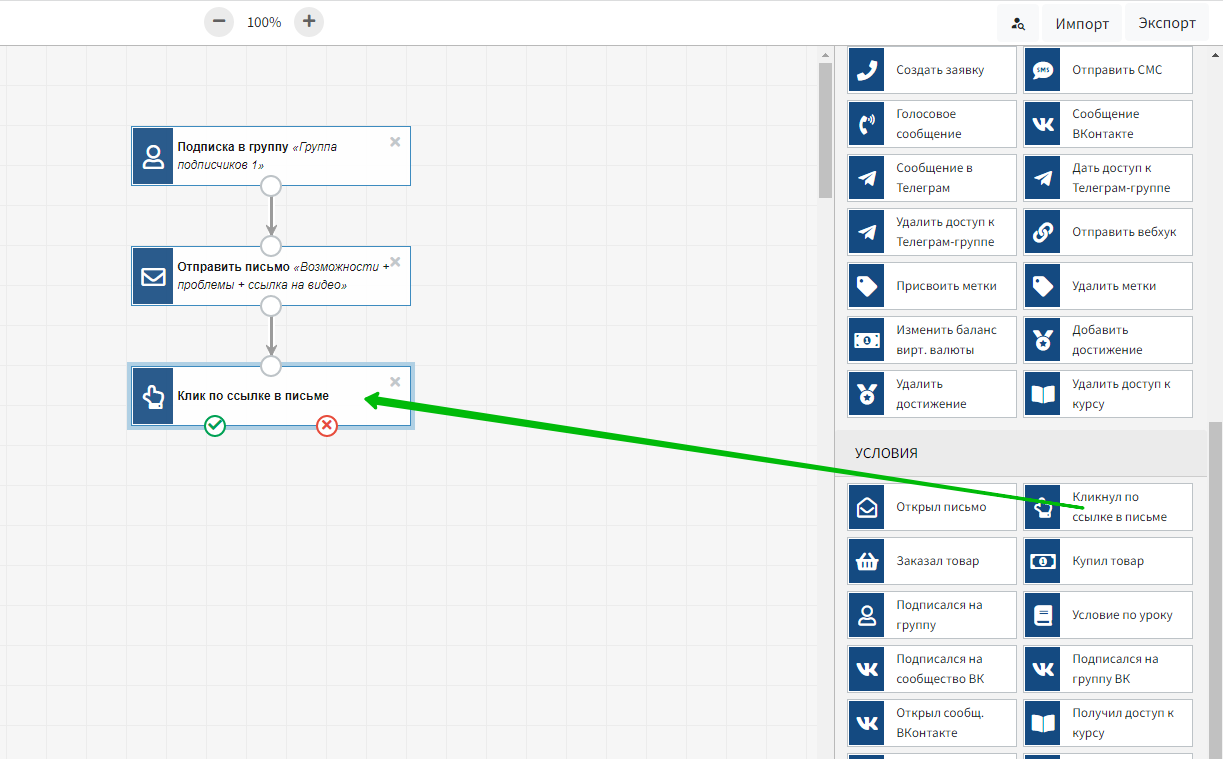Choose Открыл сообщ. ВКонтакте VK icon

[867, 723]
